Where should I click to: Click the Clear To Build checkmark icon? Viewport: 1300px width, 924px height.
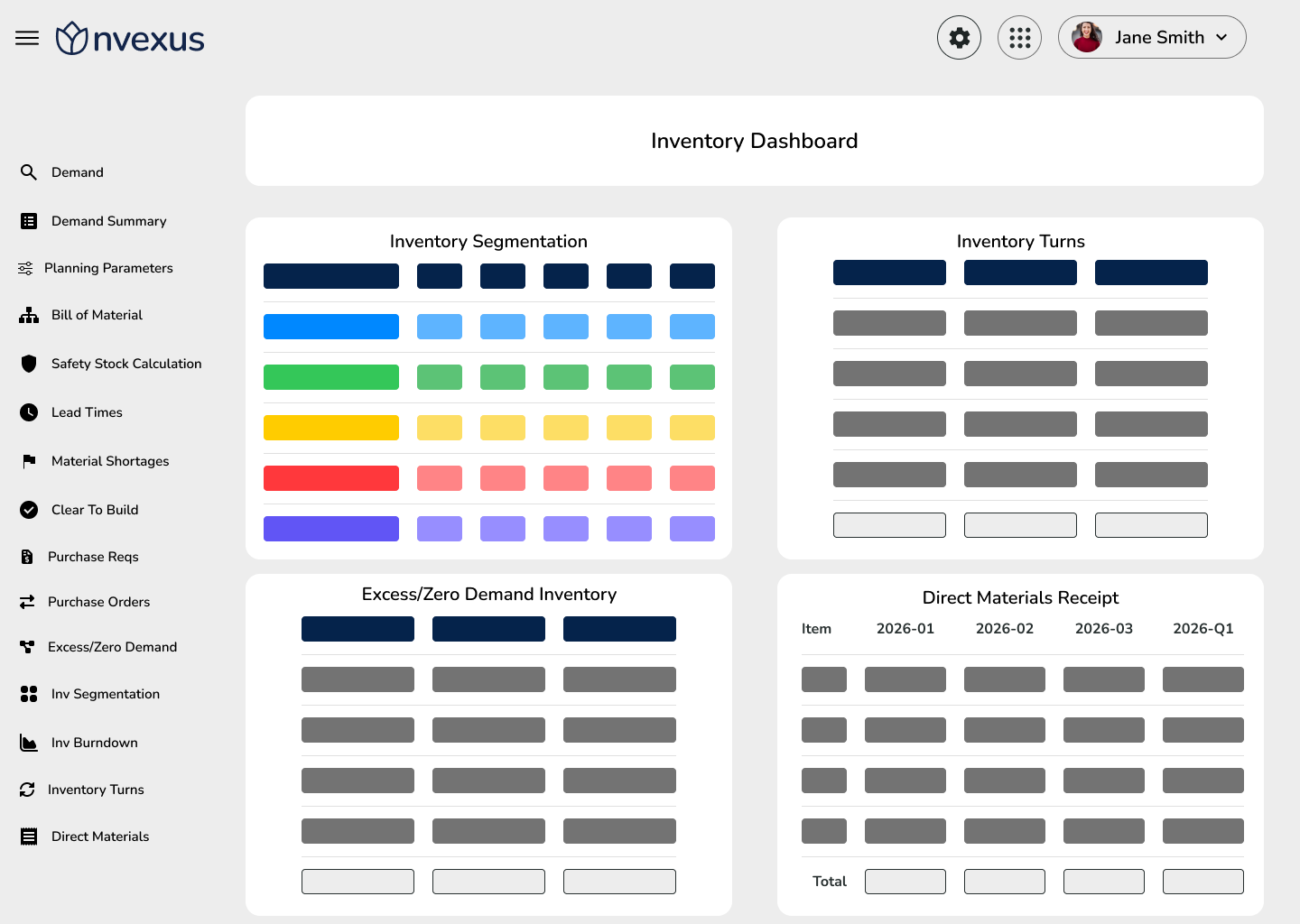click(x=29, y=510)
